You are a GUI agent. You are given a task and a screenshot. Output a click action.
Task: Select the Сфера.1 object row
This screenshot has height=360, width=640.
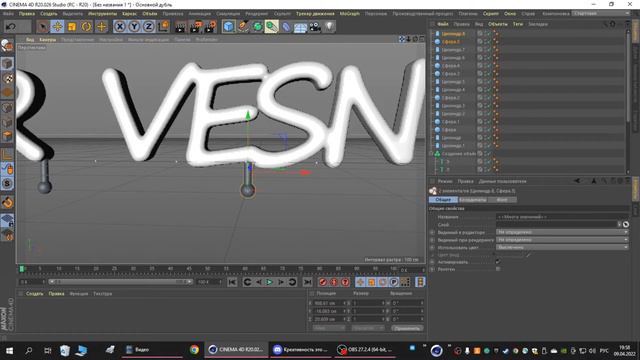point(450,122)
